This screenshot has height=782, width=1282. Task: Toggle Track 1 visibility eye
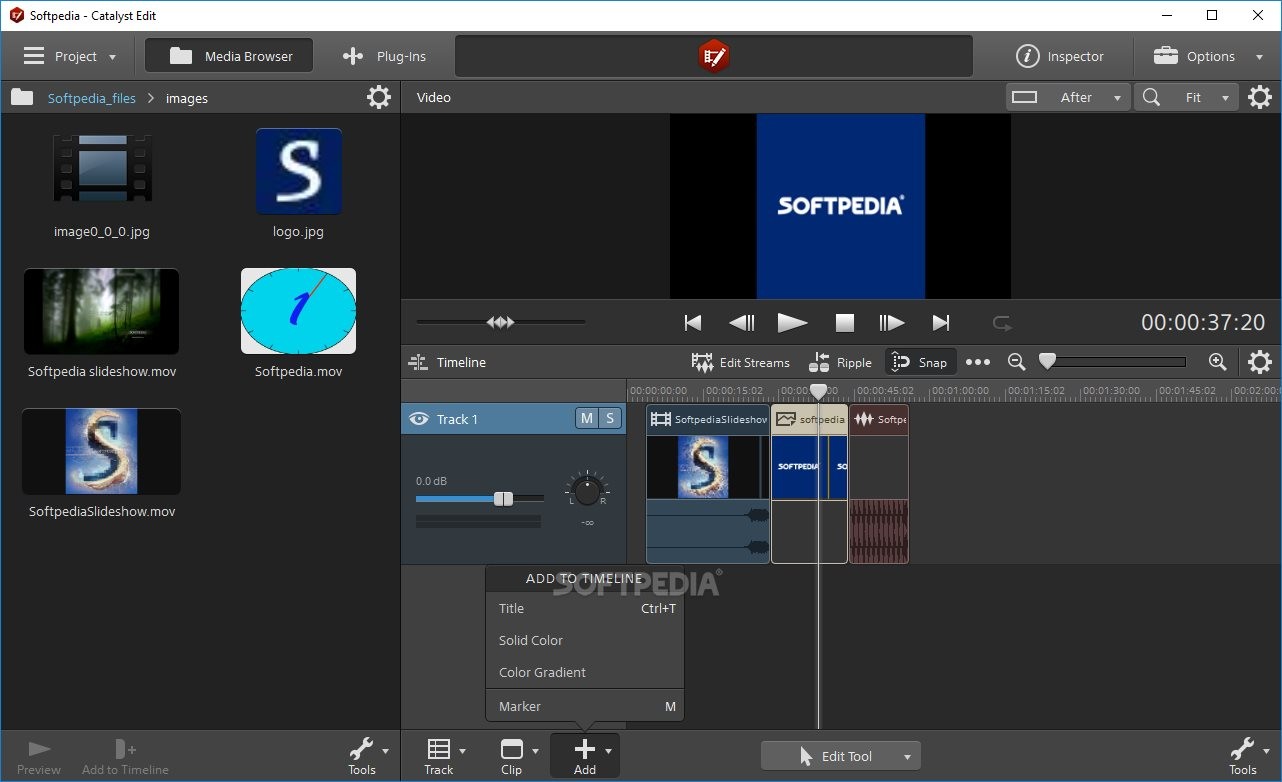tap(418, 419)
